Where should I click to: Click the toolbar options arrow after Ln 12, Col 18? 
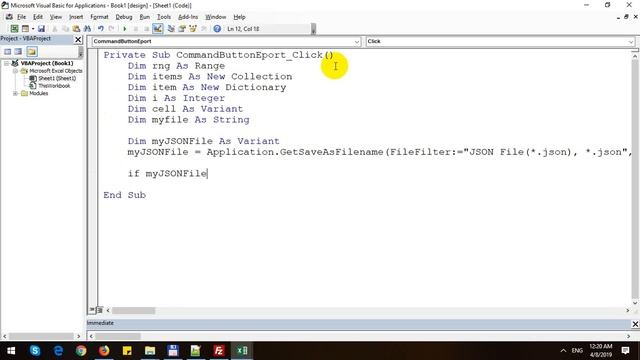point(313,29)
